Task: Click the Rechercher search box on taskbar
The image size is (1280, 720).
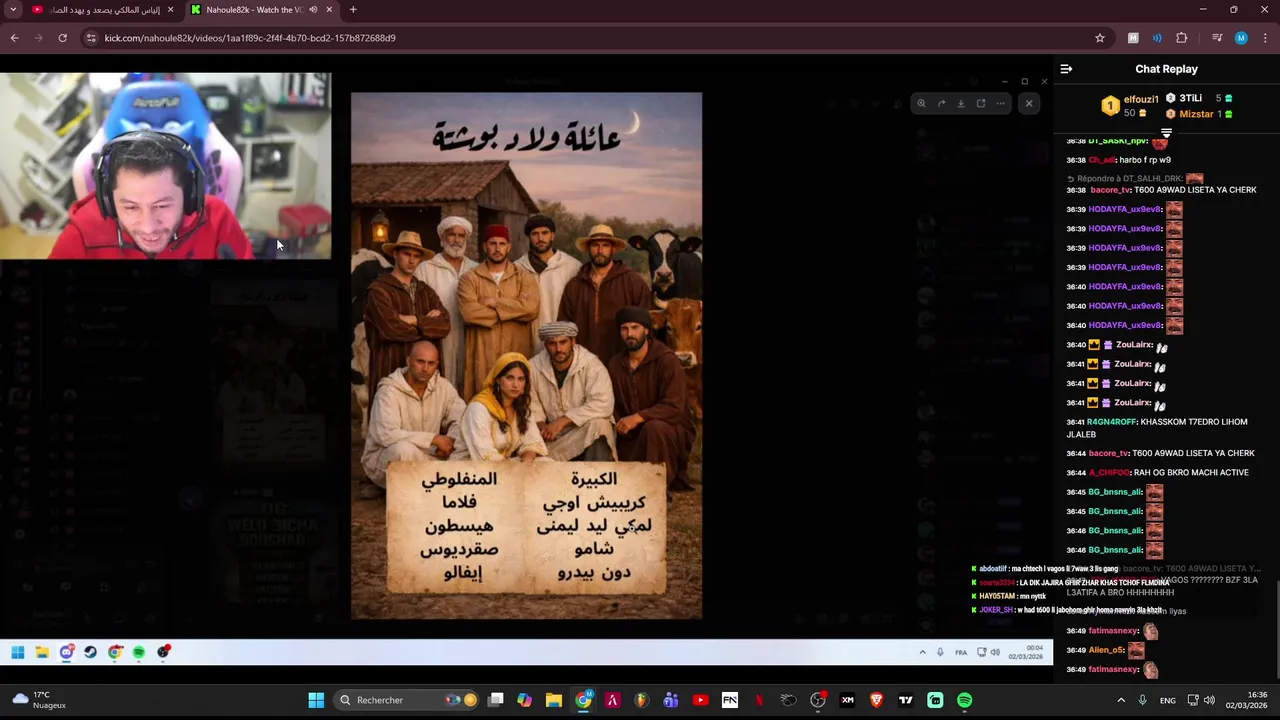Action: [407, 700]
